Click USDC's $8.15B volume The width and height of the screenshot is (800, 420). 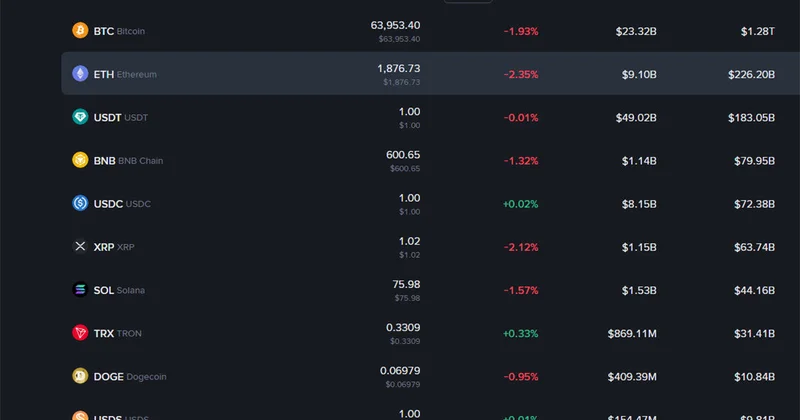click(x=639, y=204)
